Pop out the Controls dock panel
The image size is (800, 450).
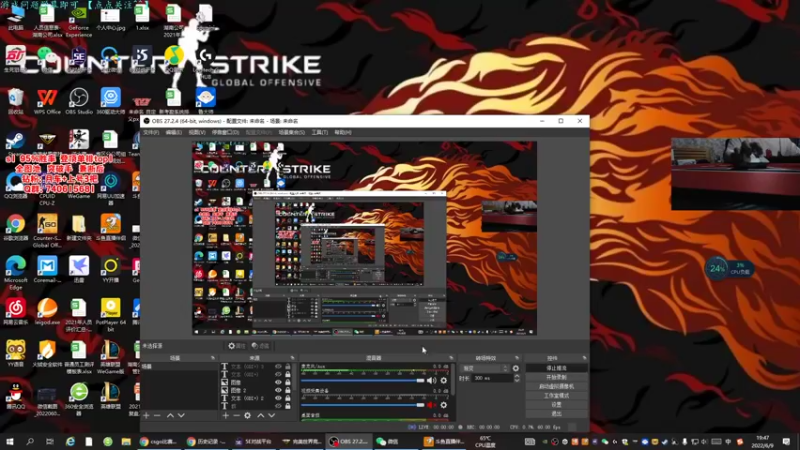584,358
